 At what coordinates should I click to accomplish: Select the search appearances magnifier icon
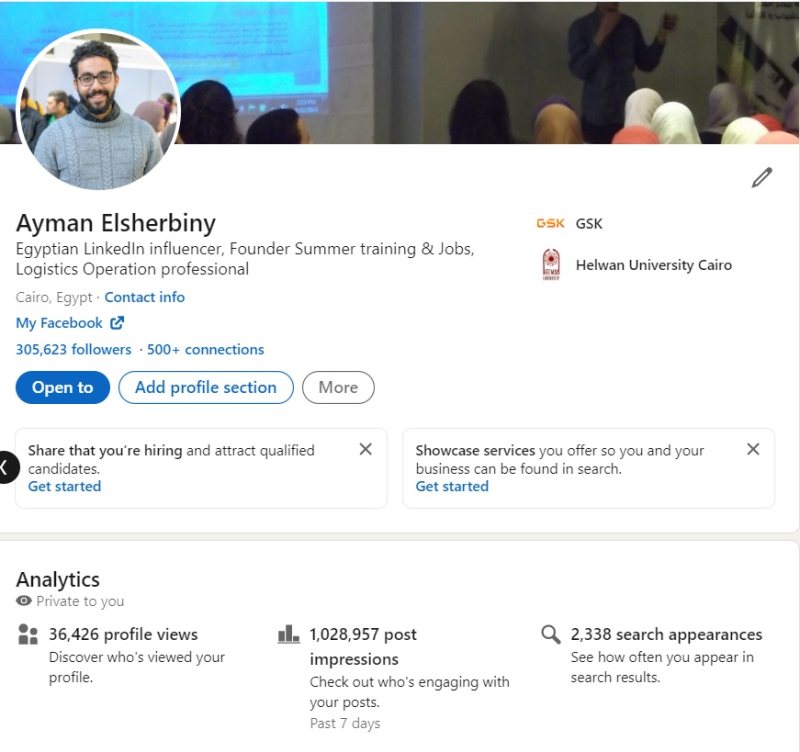click(550, 634)
